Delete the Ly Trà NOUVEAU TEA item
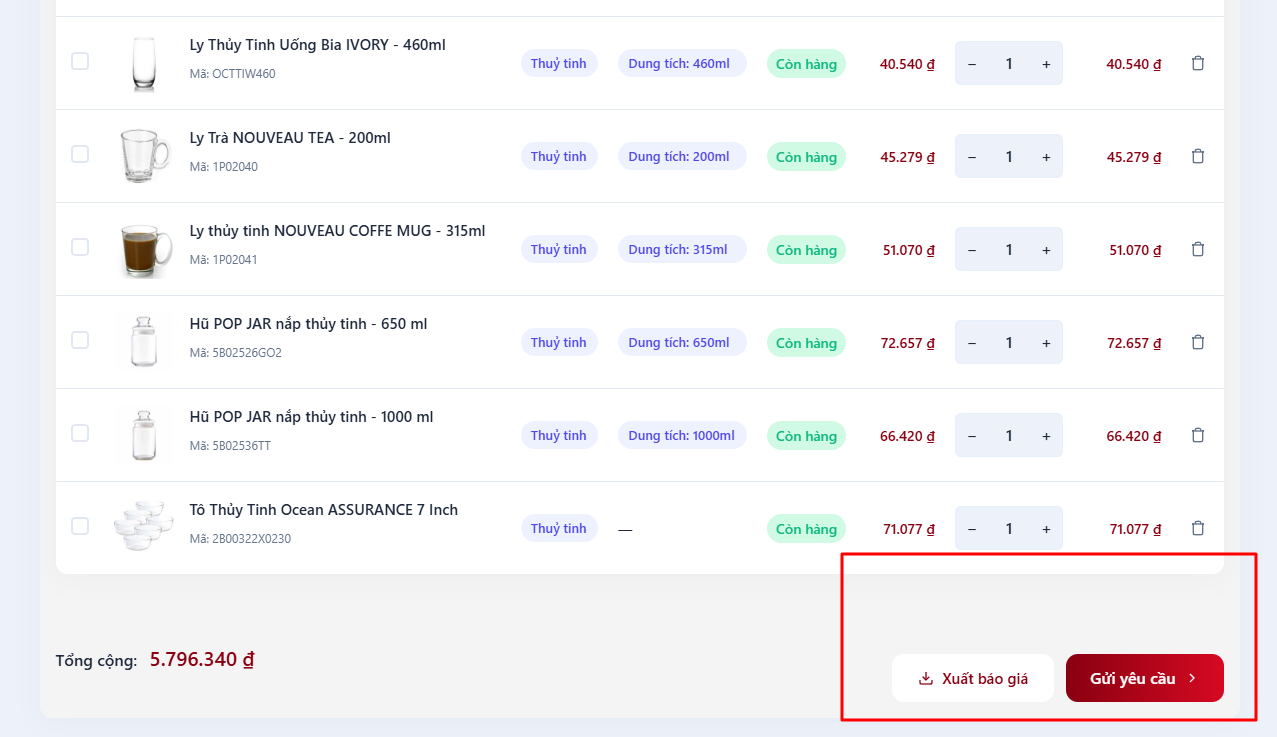This screenshot has width=1277, height=737. [1198, 156]
